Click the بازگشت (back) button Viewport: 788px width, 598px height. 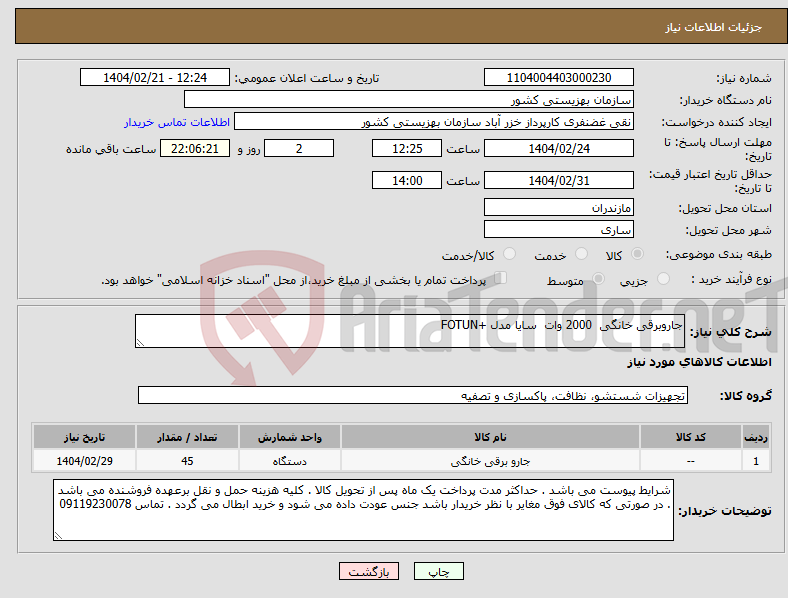click(x=369, y=571)
